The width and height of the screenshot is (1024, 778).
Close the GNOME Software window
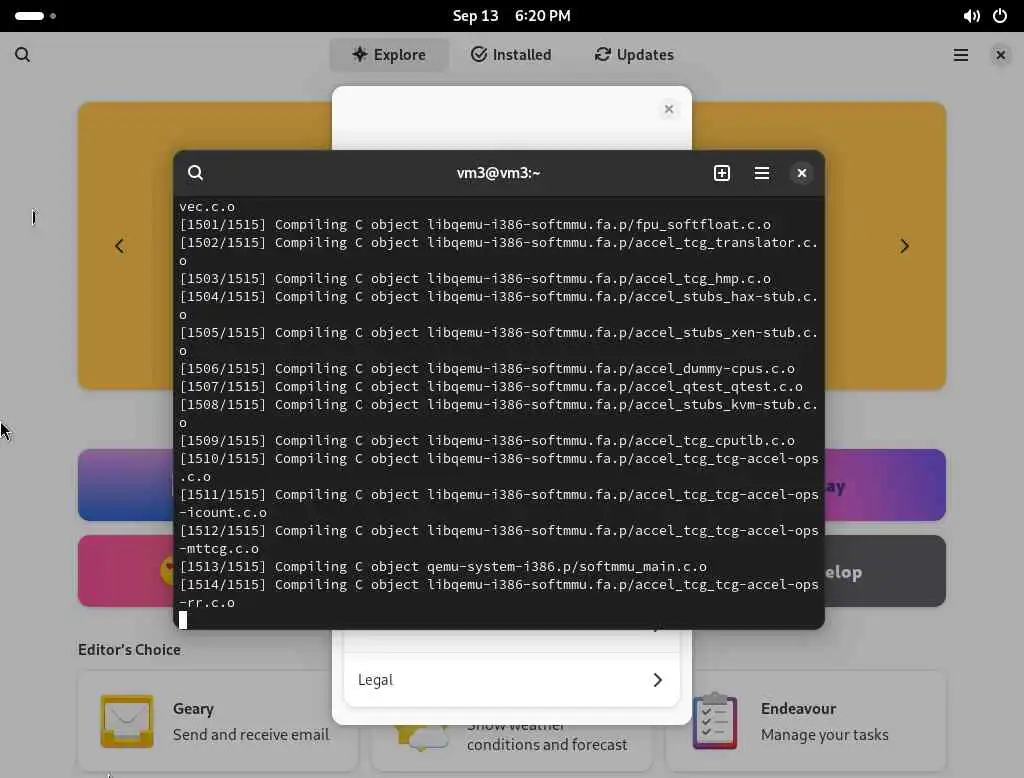point(1000,55)
